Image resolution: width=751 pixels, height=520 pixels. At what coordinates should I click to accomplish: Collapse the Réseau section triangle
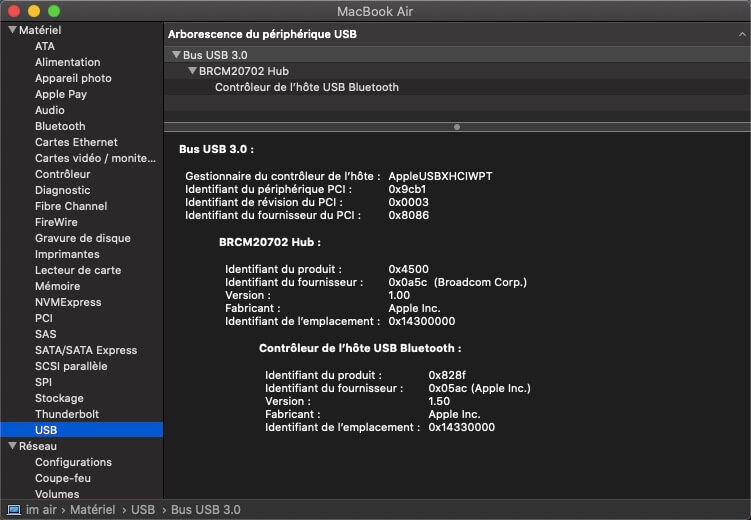(12, 446)
